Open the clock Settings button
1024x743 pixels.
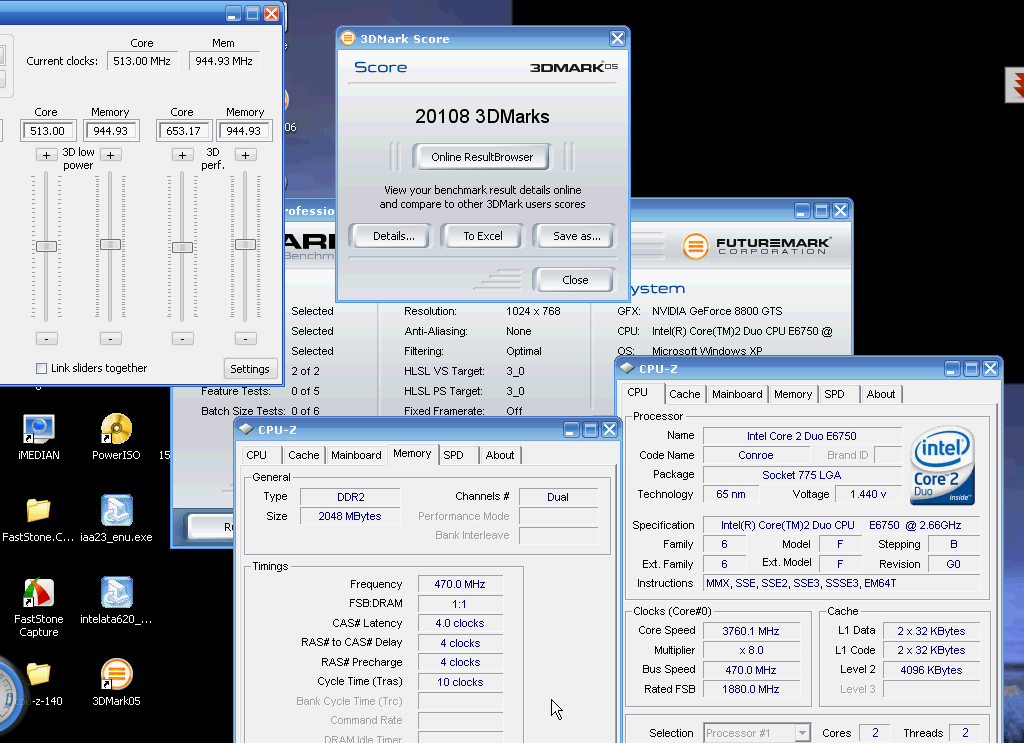click(249, 368)
